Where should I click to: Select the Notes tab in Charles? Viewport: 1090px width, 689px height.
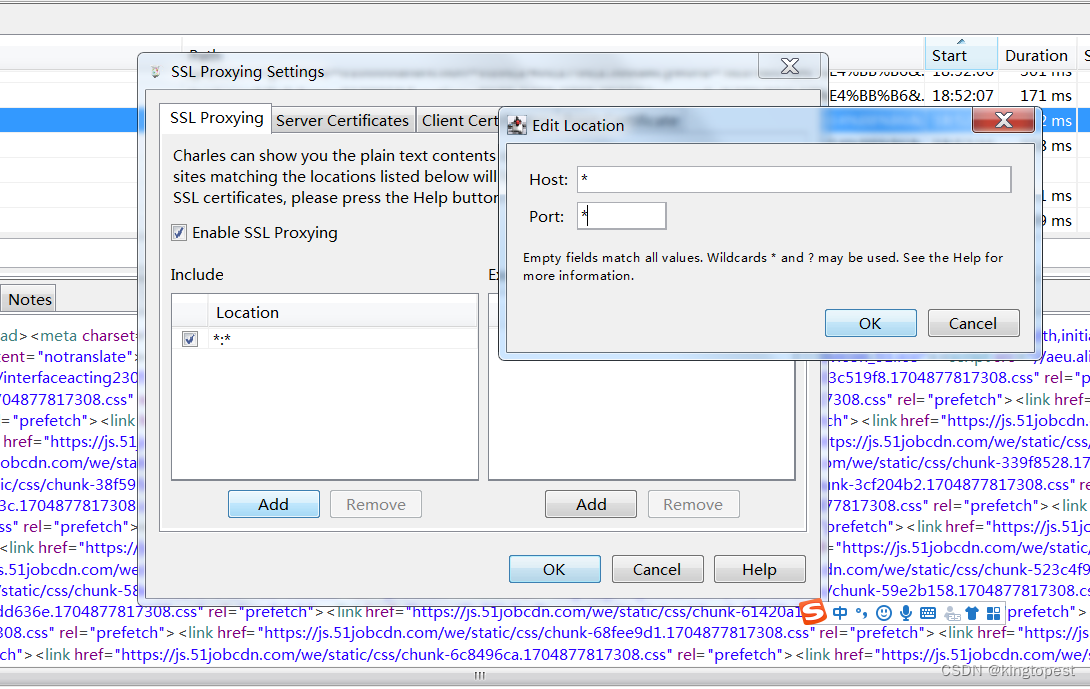click(x=29, y=300)
